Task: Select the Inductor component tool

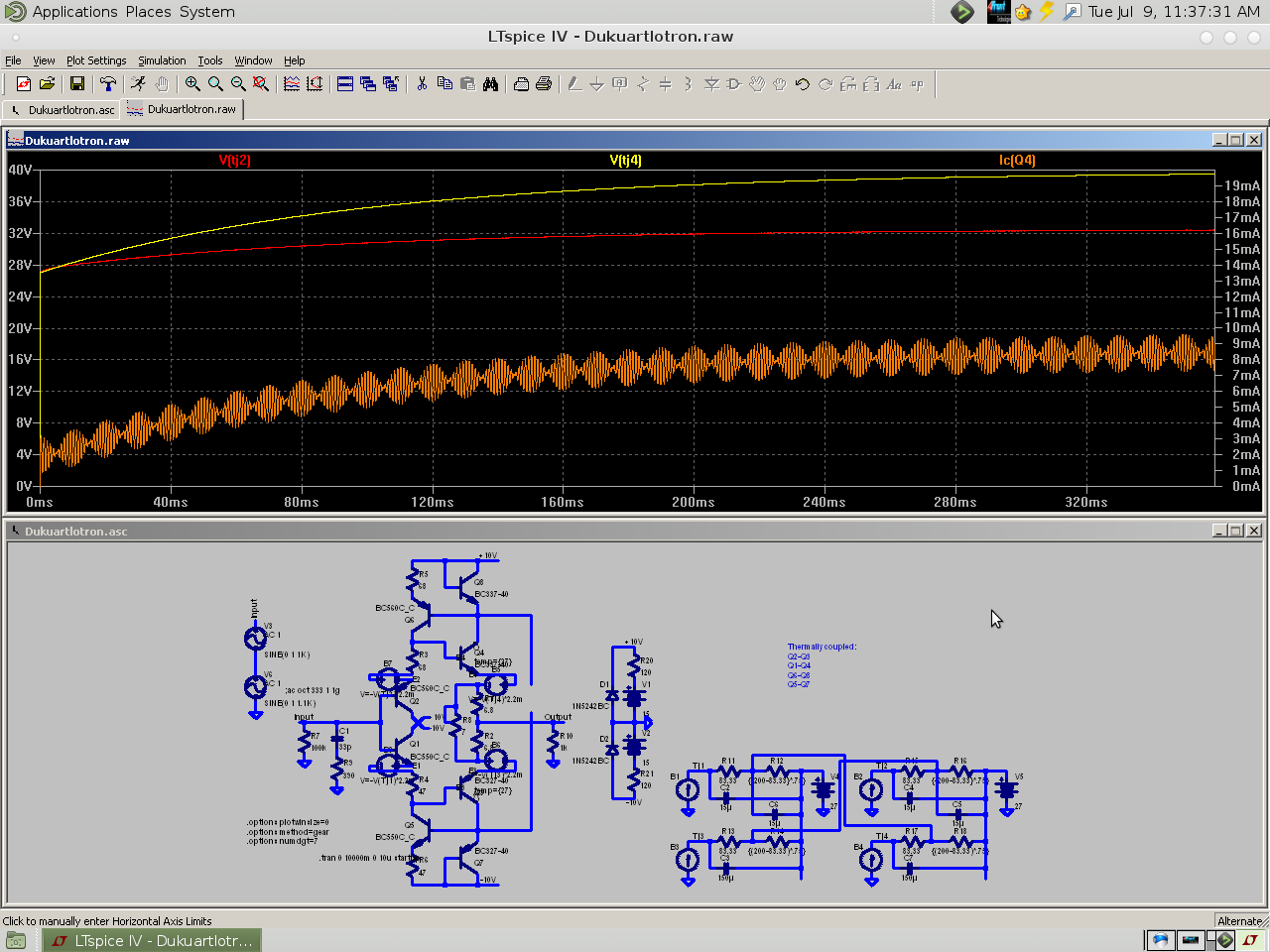Action: click(x=689, y=84)
